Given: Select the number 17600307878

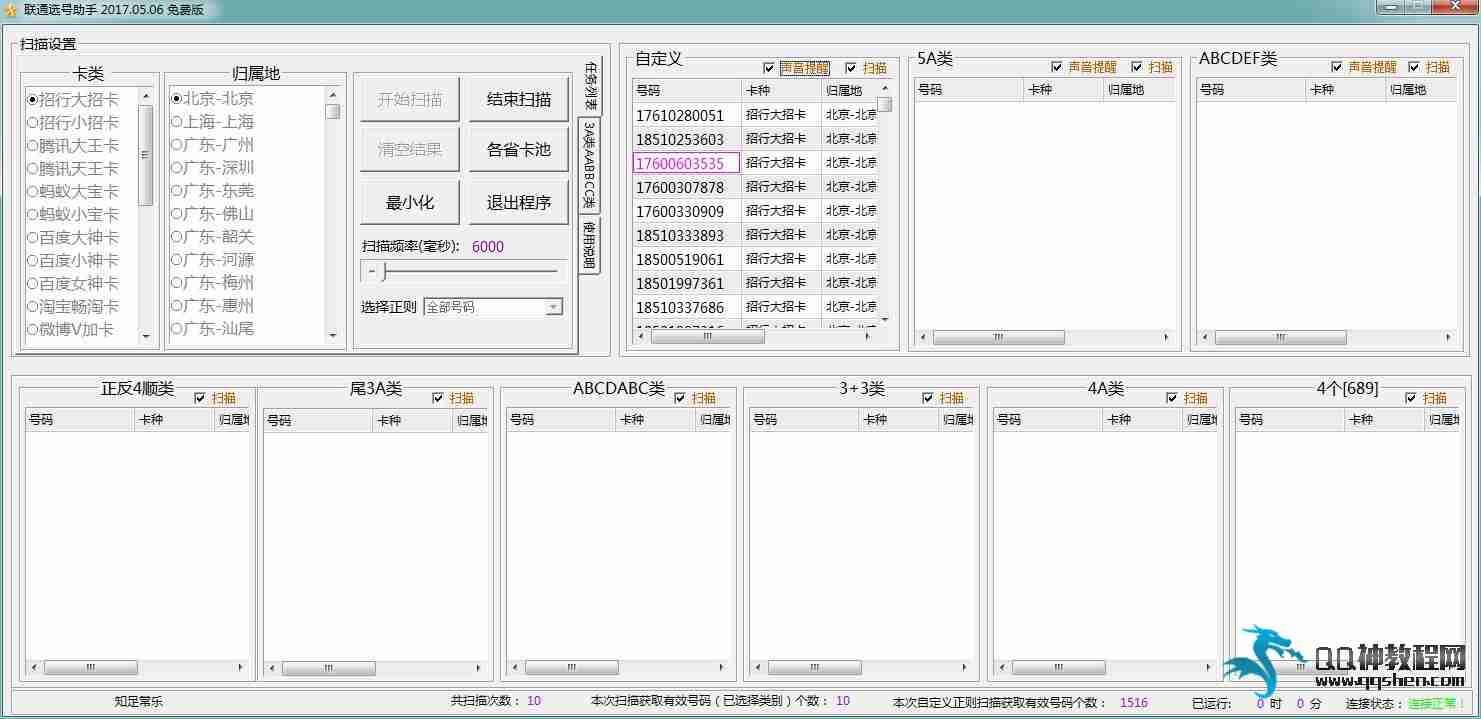Looking at the screenshot, I should point(680,187).
